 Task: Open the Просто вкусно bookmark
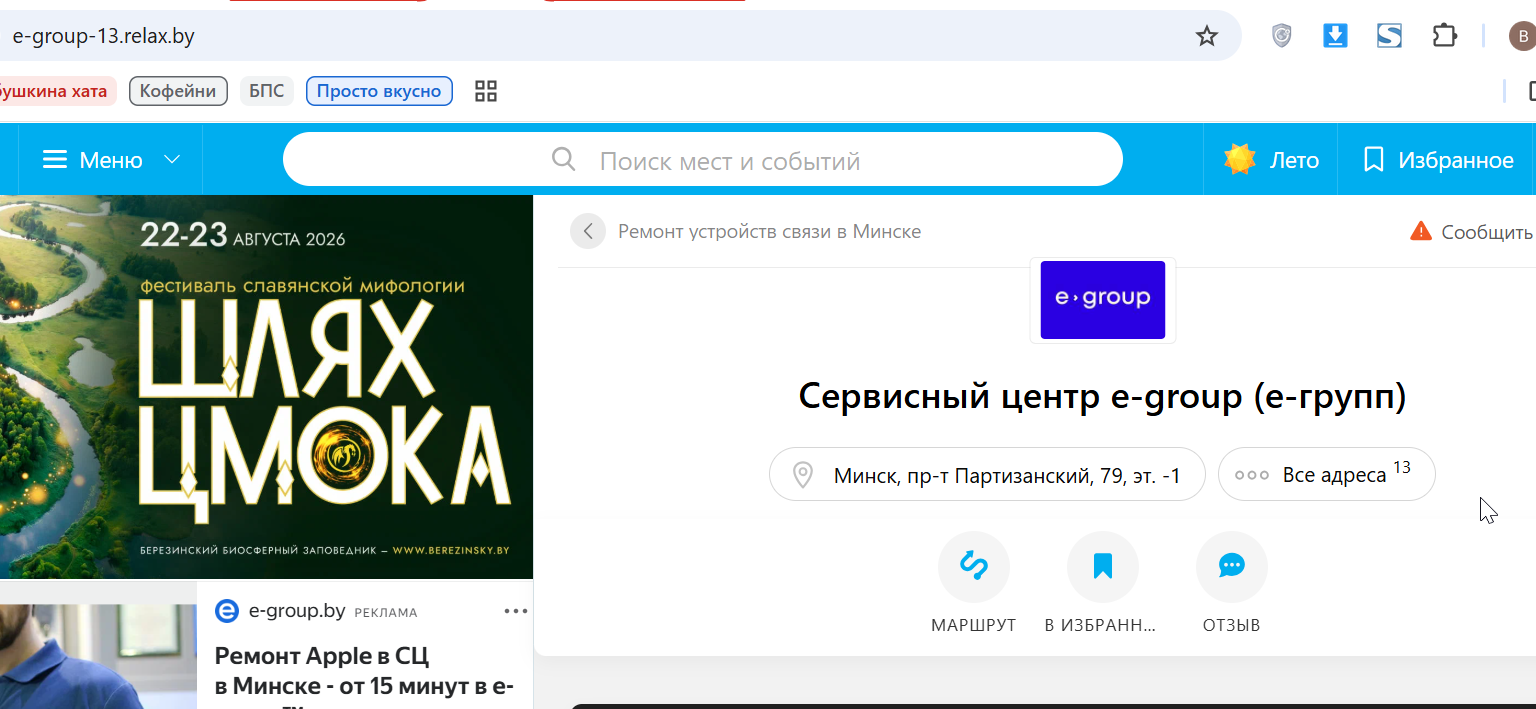pyautogui.click(x=379, y=91)
